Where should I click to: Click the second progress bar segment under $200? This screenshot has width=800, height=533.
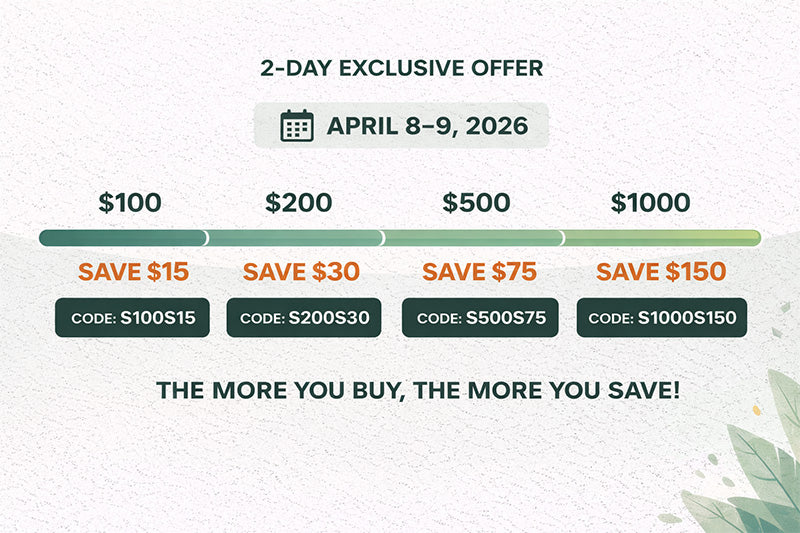(x=295, y=238)
